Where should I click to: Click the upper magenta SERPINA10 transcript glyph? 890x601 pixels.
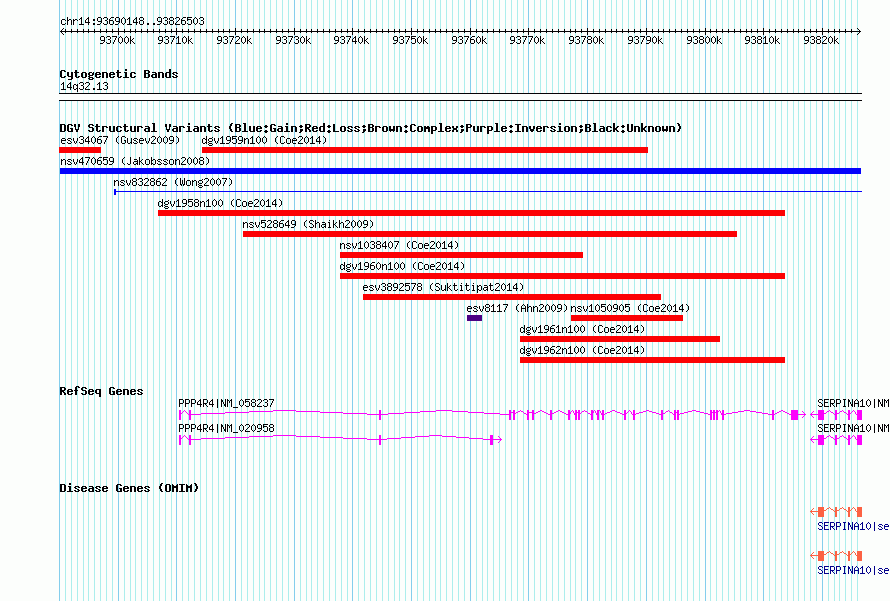(836, 415)
